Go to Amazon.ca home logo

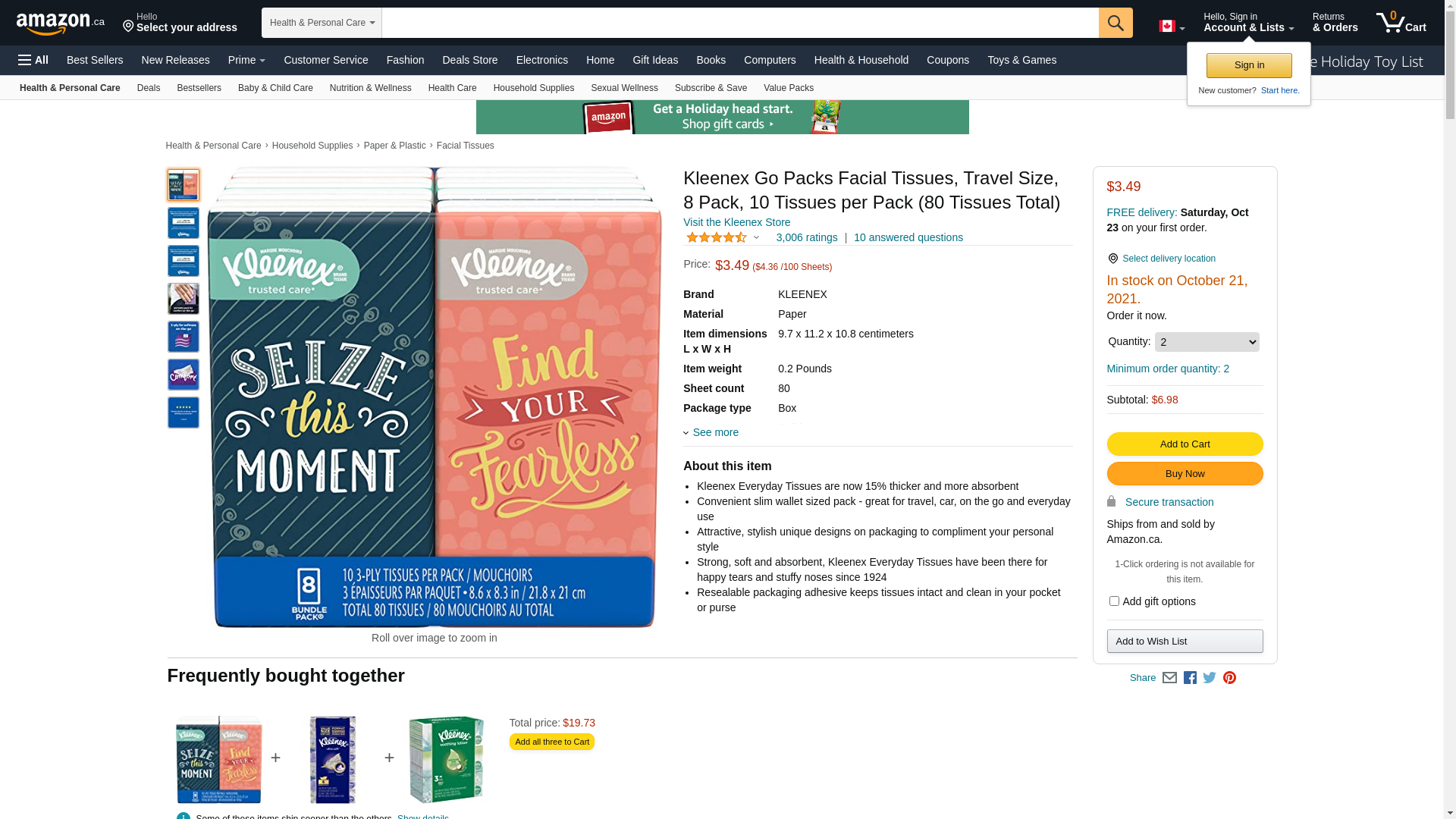(61, 24)
